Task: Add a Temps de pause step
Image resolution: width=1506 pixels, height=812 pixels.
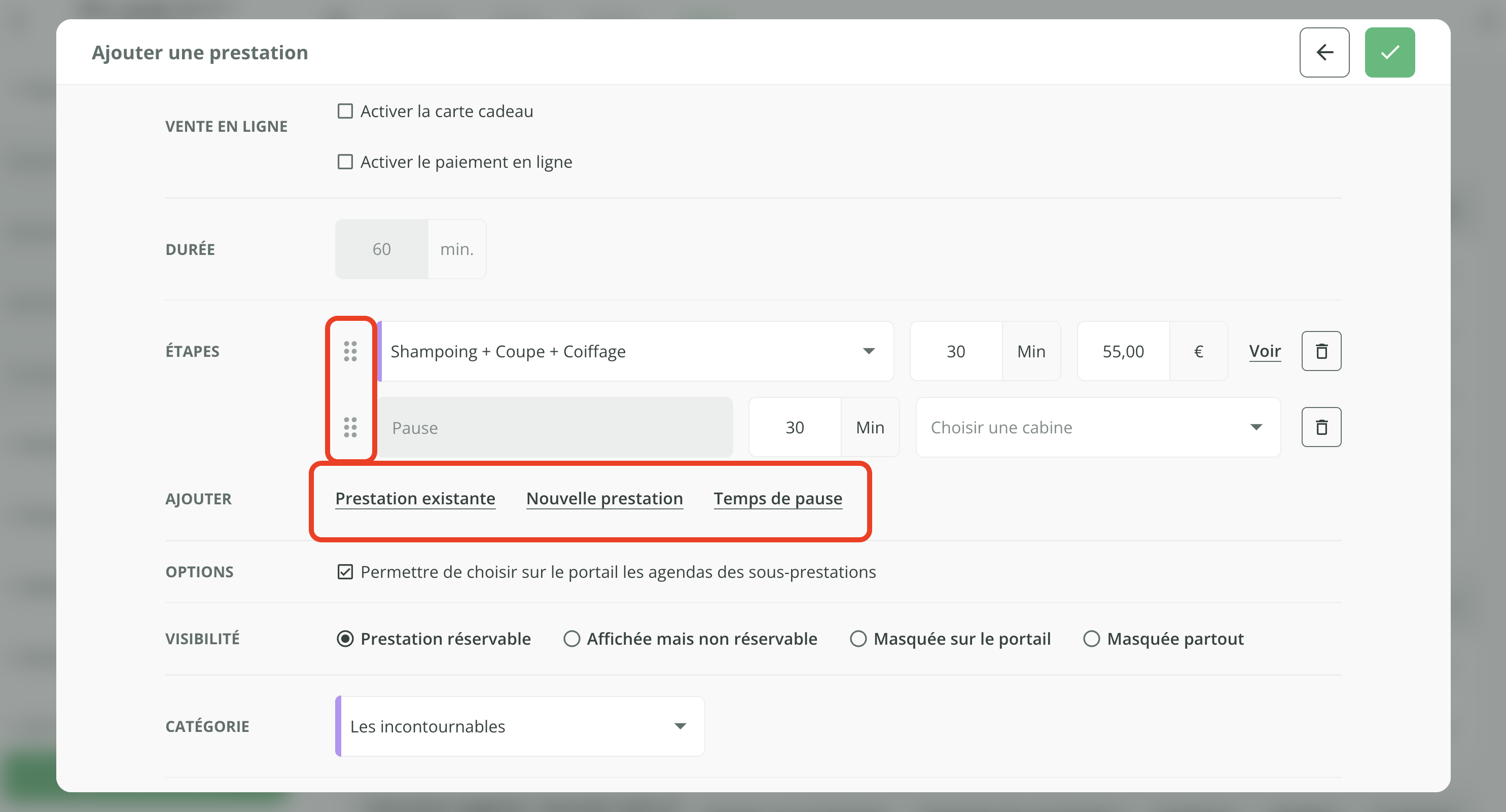Action: [x=777, y=499]
